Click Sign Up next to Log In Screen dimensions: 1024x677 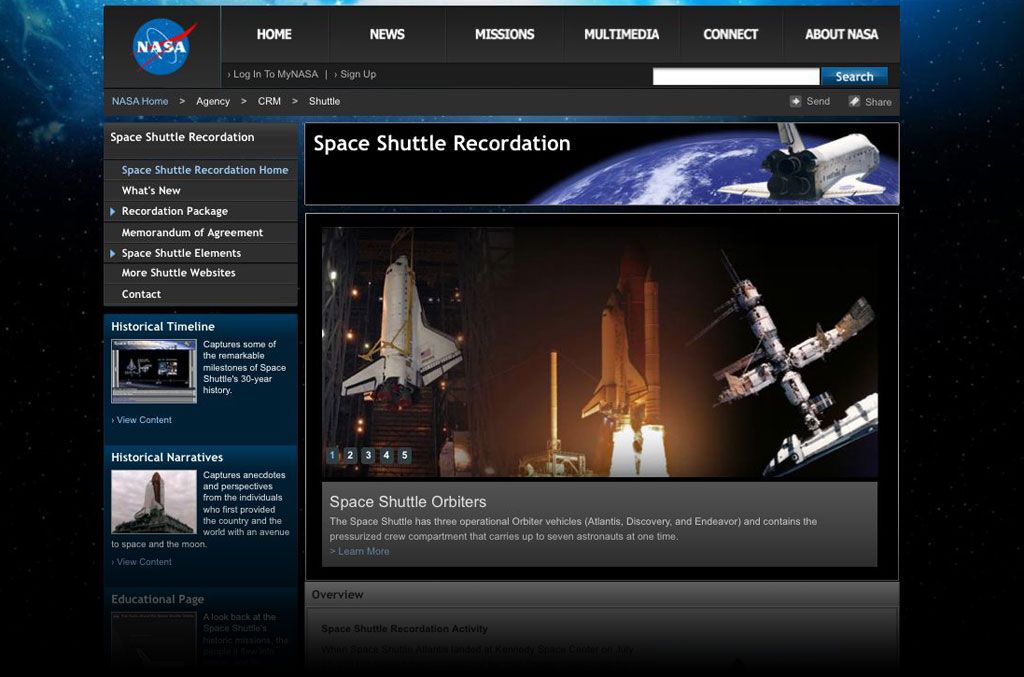tap(357, 73)
